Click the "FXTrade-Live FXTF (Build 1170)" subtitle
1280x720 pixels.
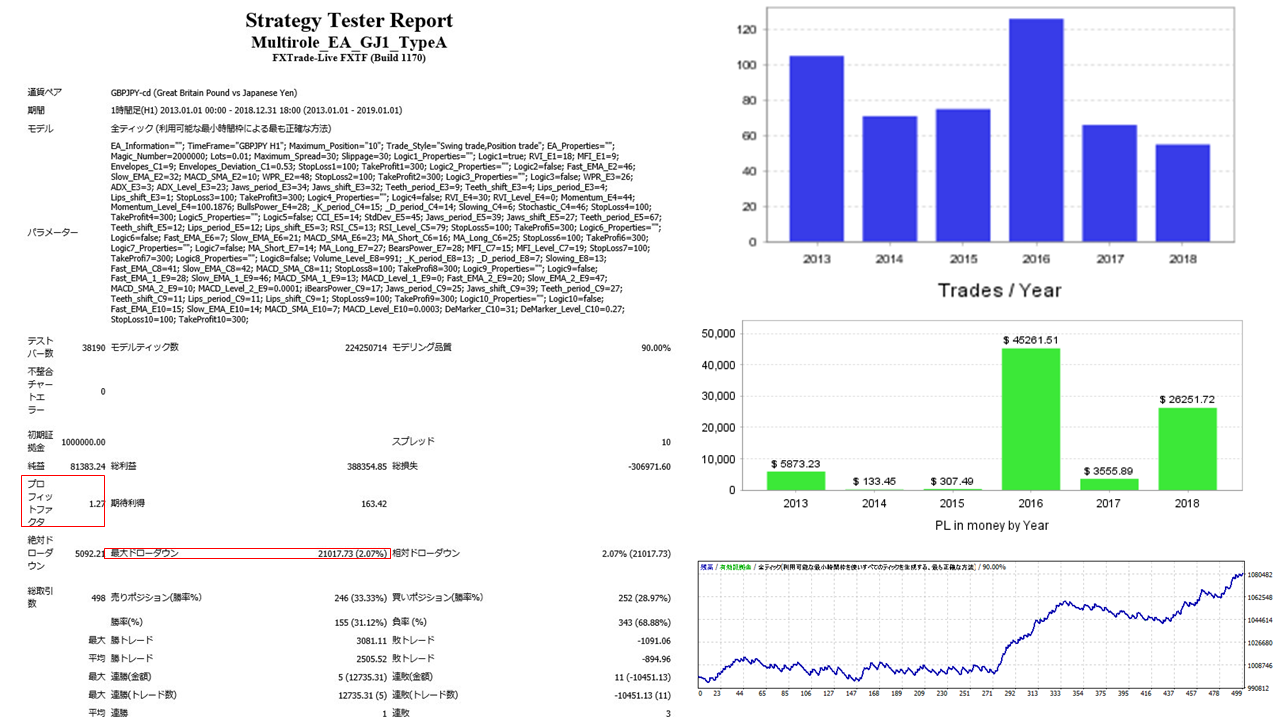point(349,58)
